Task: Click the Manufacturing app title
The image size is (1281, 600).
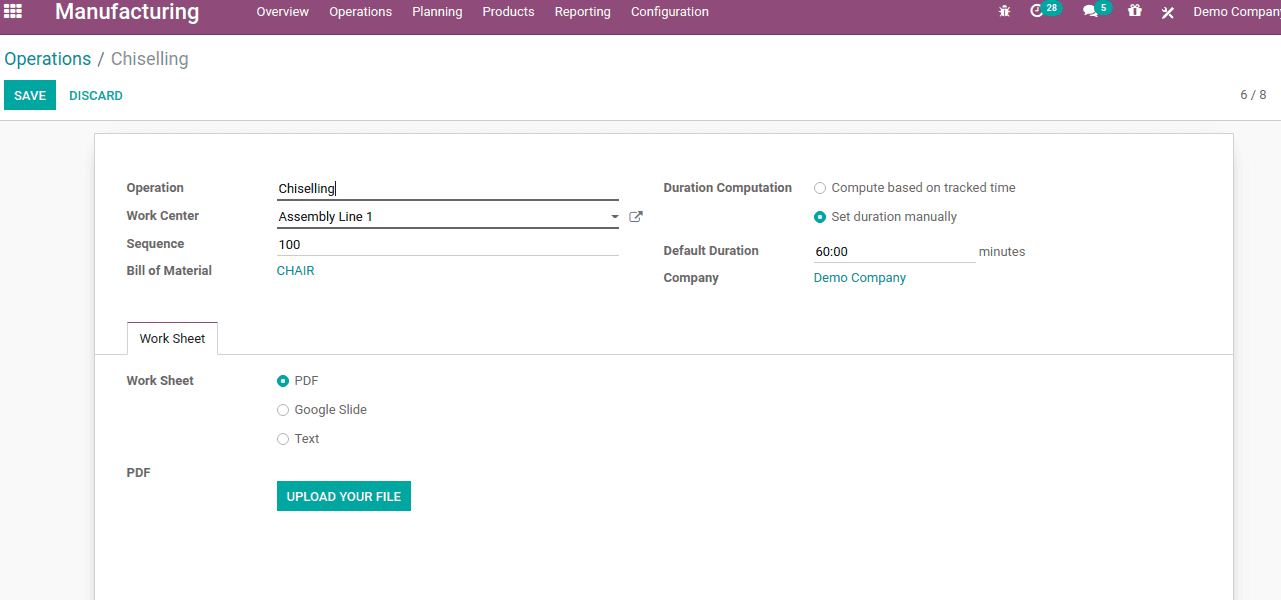Action: [x=127, y=12]
